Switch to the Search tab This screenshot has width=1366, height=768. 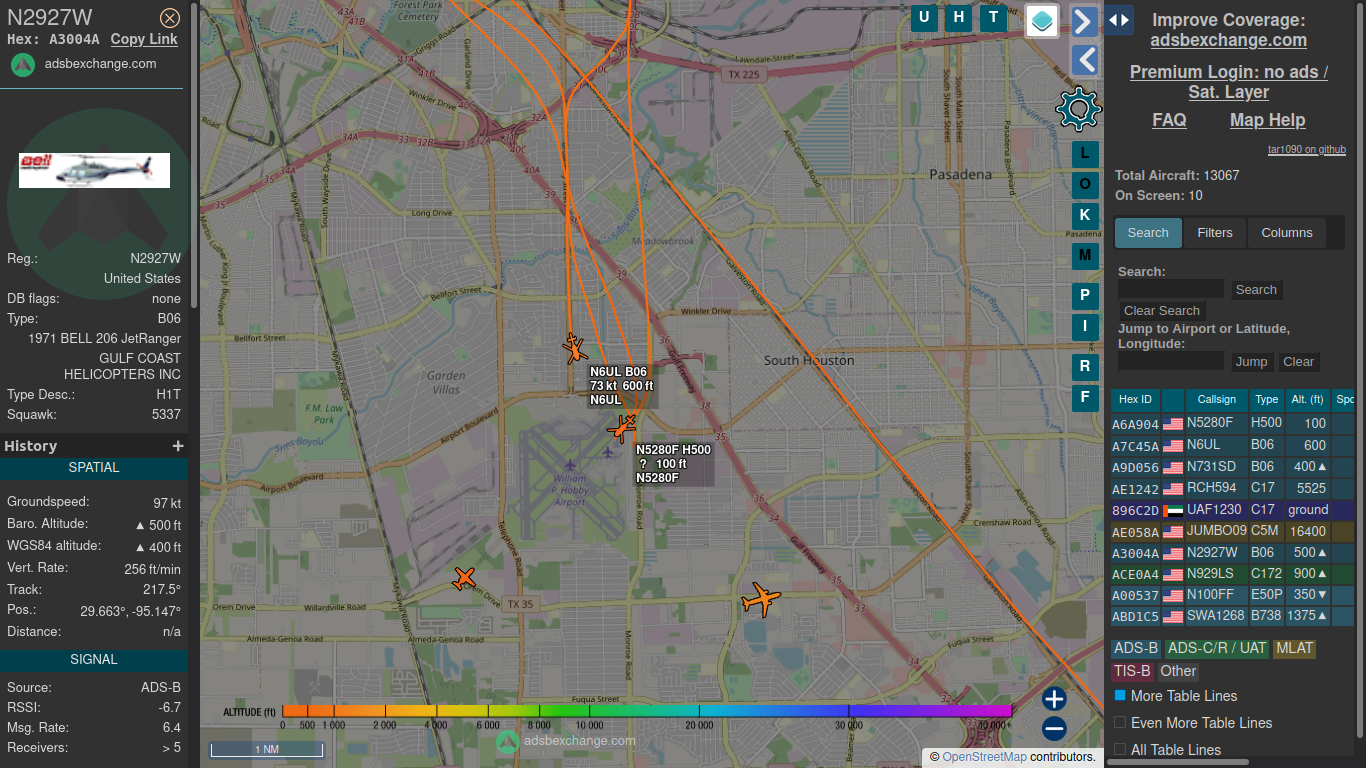pyautogui.click(x=1148, y=233)
